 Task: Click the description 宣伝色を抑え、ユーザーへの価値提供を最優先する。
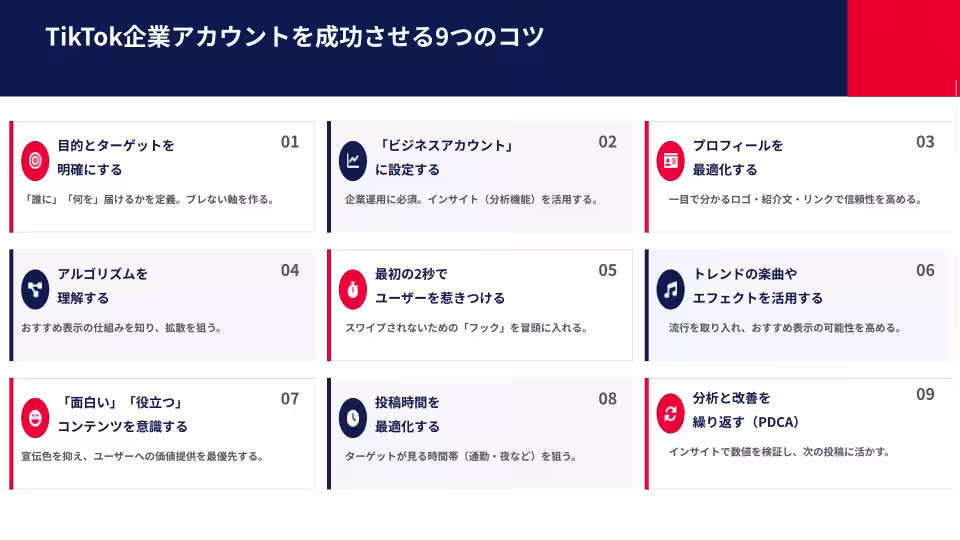(x=142, y=457)
